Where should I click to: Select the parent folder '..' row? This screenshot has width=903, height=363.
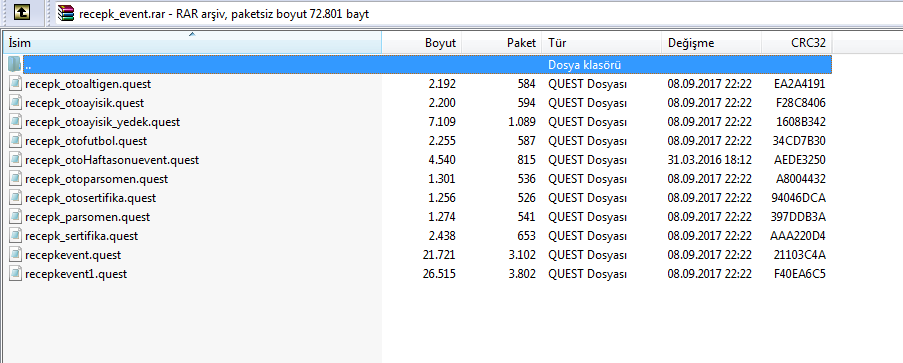tap(427, 65)
